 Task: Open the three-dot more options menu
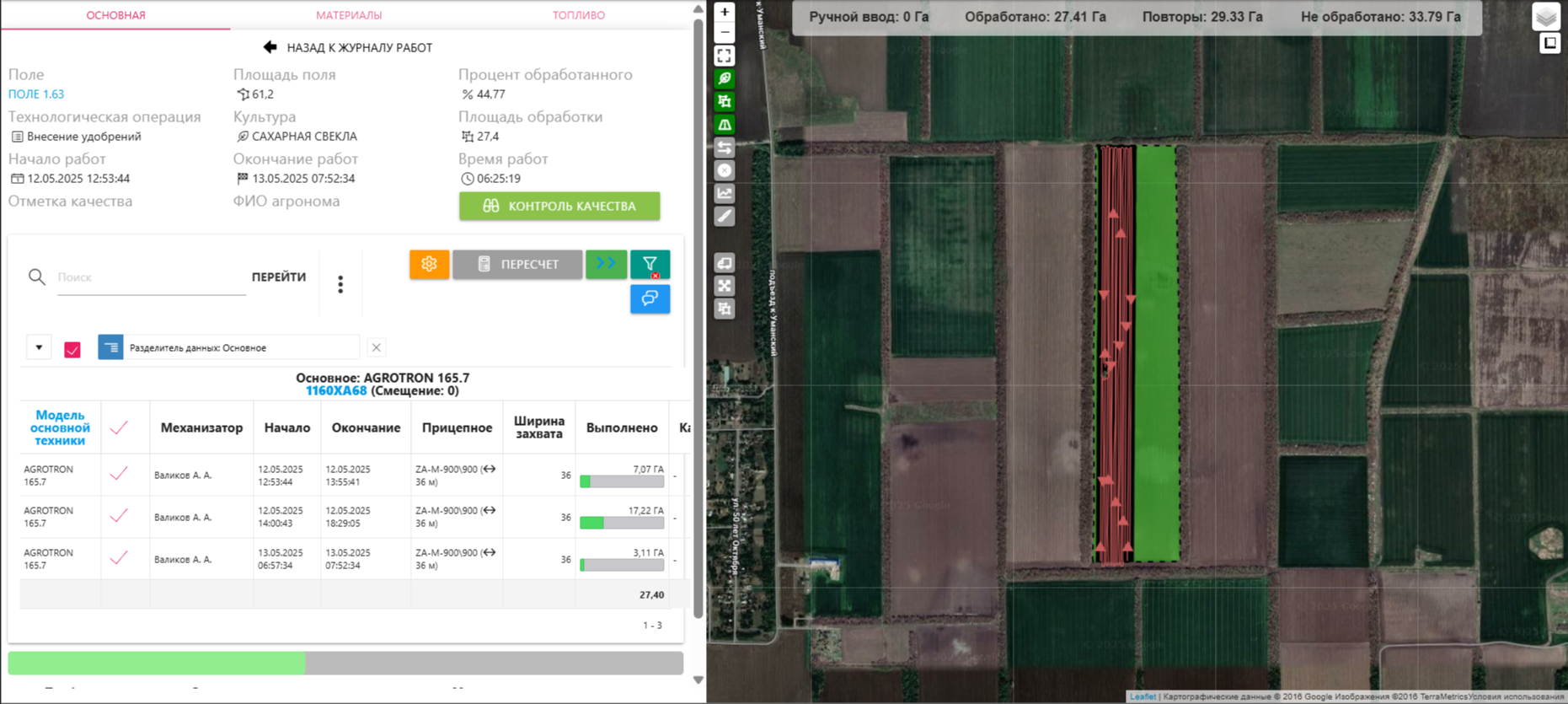[x=340, y=285]
